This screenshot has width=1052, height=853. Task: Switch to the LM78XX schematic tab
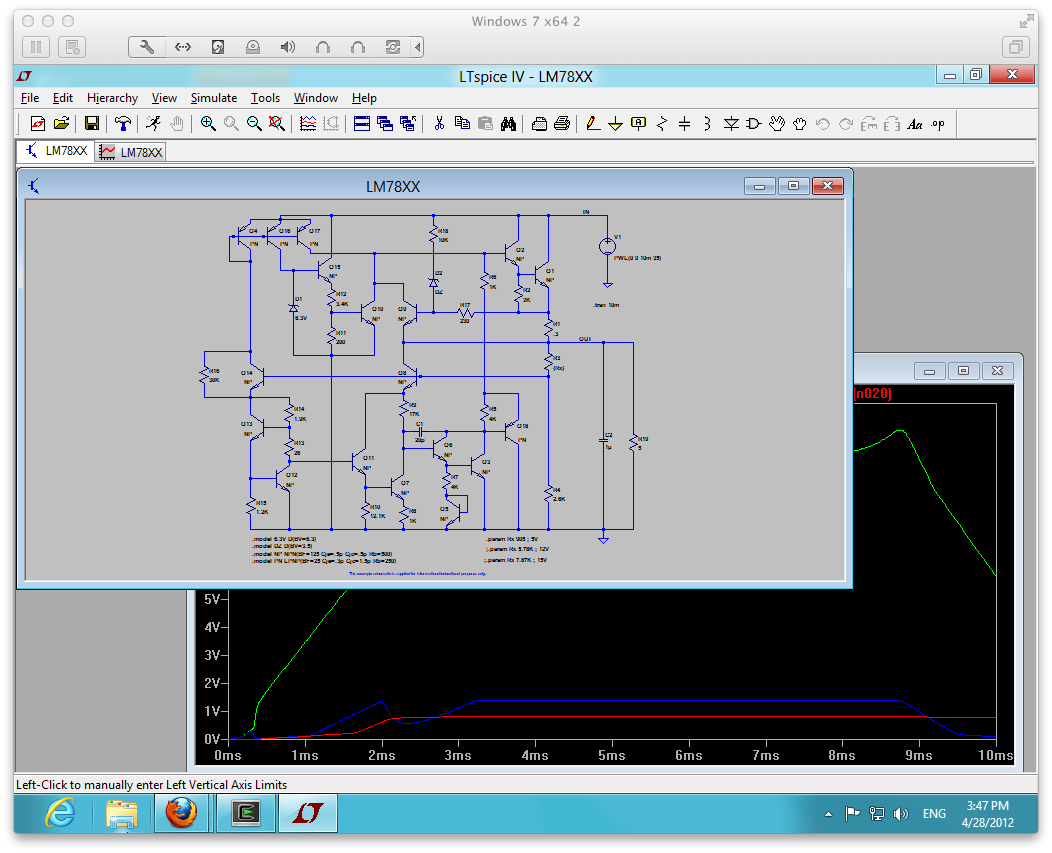click(56, 151)
